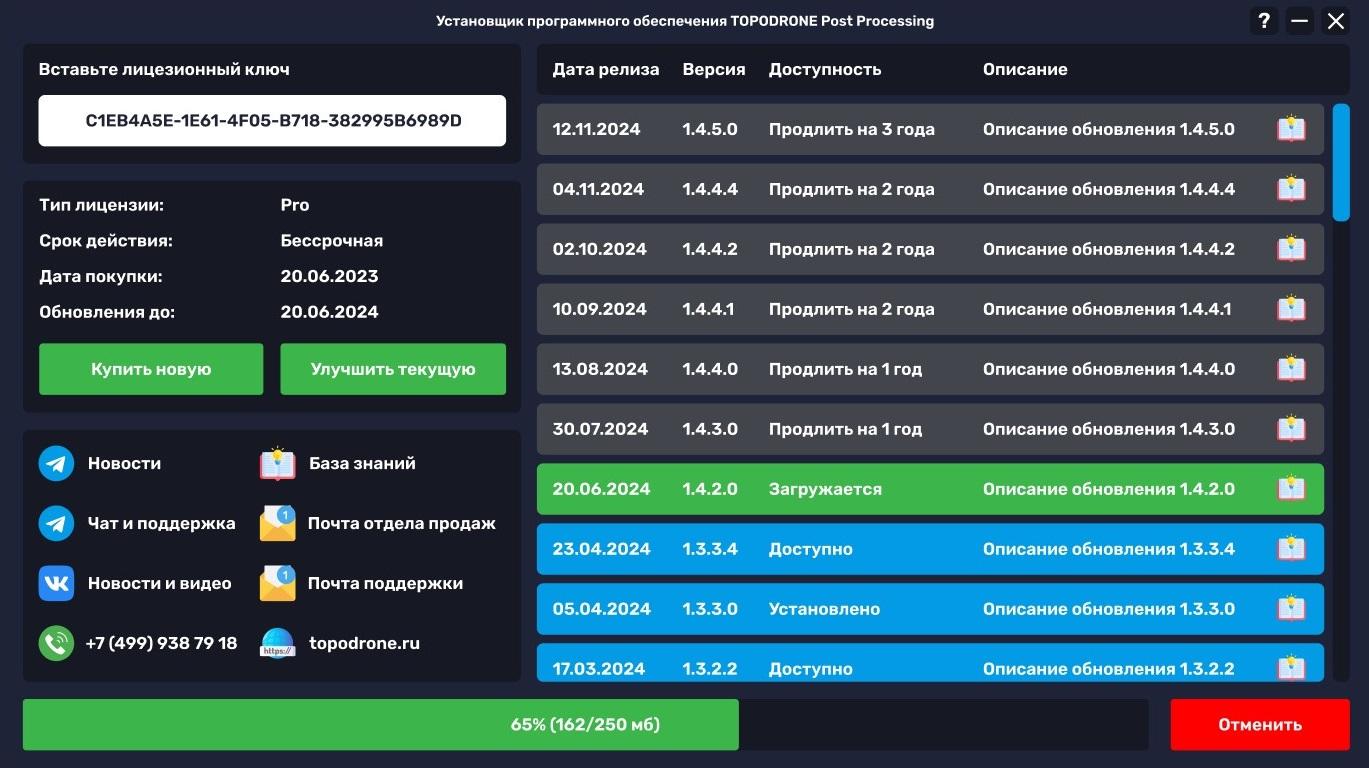
Task: Click the envelope icon for Почта отдела продаж
Action: [x=278, y=523]
